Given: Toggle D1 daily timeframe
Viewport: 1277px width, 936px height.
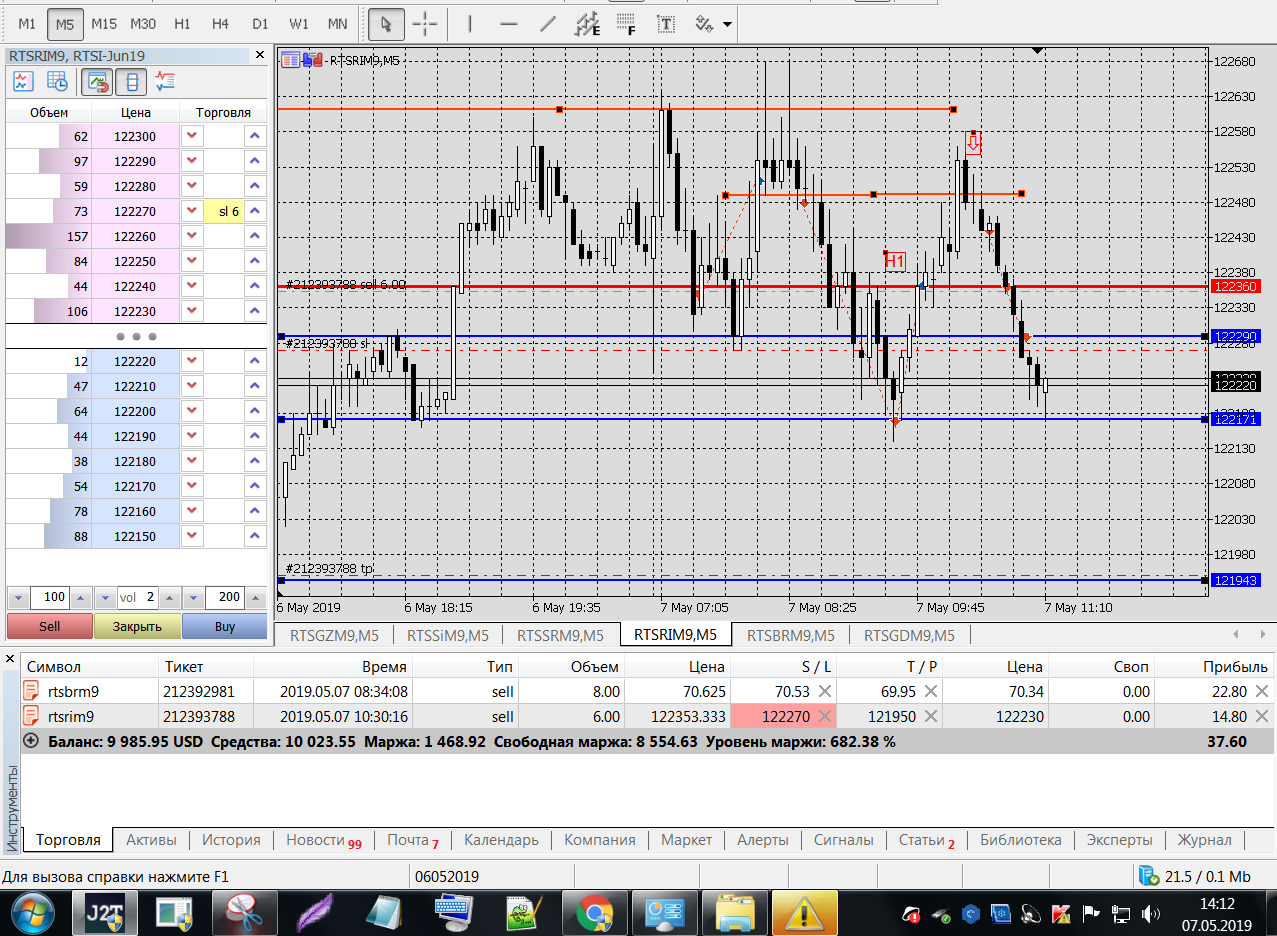Looking at the screenshot, I should [x=260, y=23].
